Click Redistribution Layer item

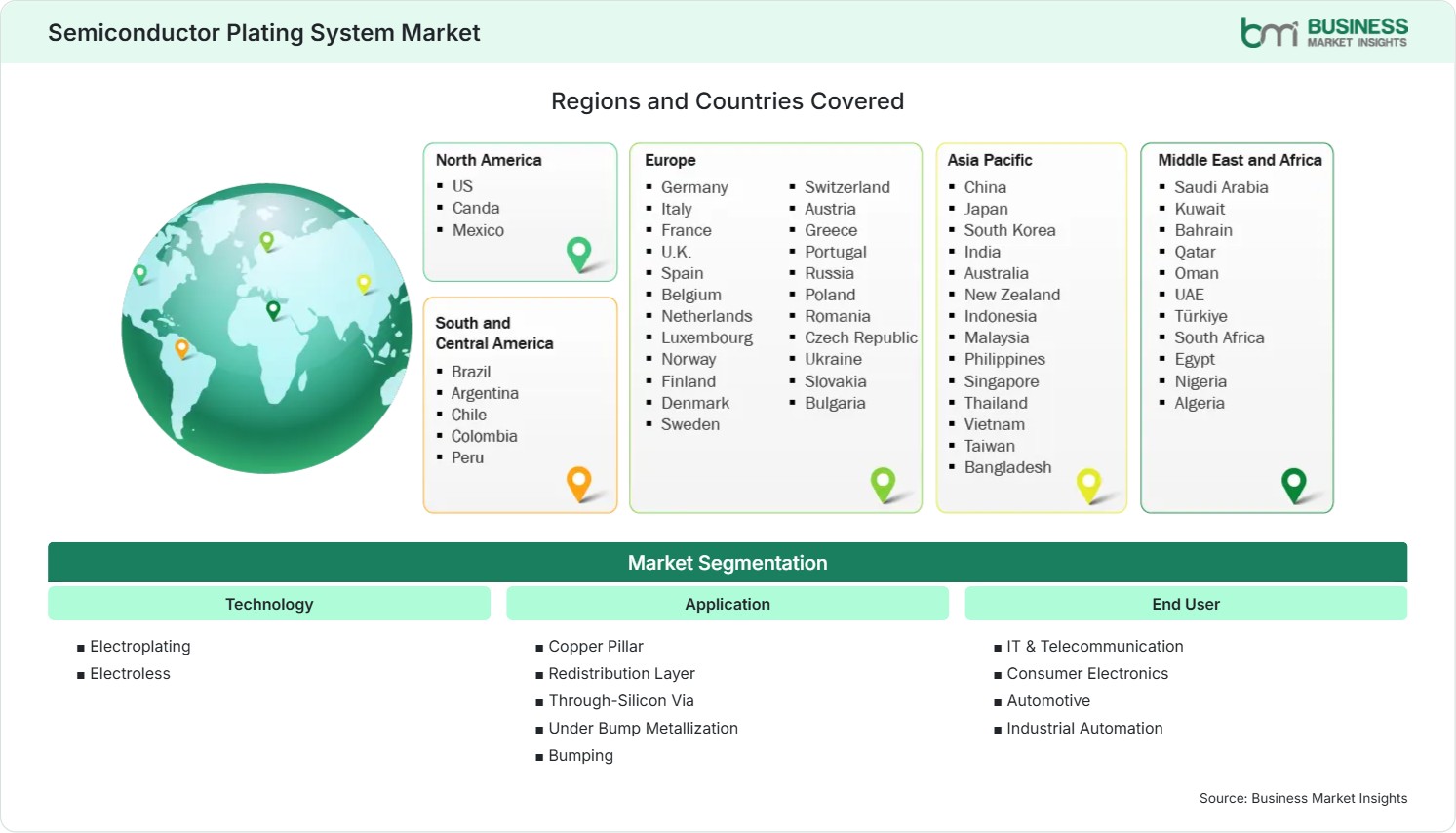tap(621, 673)
